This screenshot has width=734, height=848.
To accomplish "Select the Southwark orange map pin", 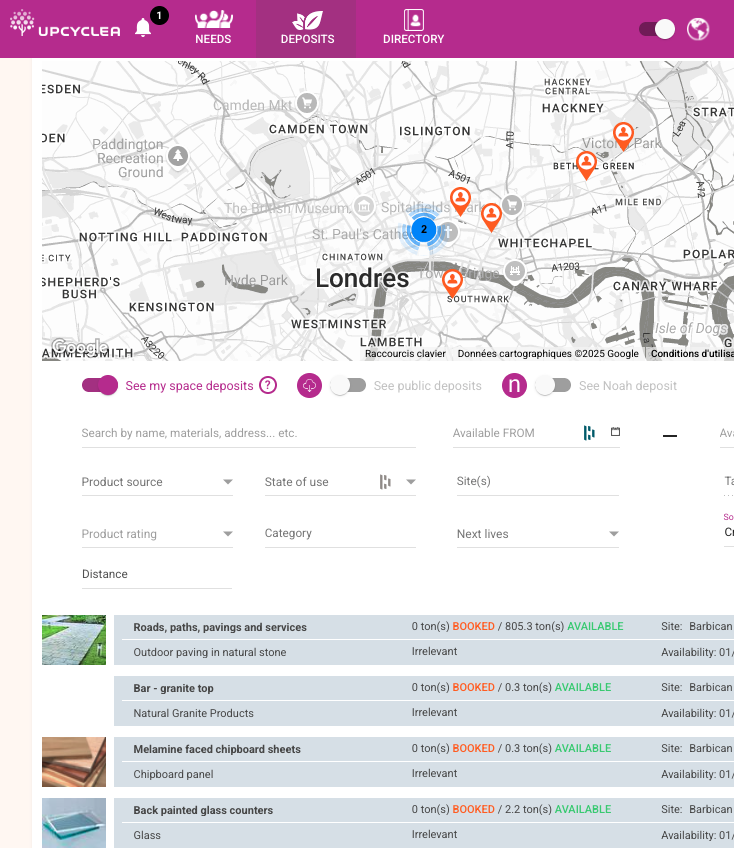I will [452, 281].
